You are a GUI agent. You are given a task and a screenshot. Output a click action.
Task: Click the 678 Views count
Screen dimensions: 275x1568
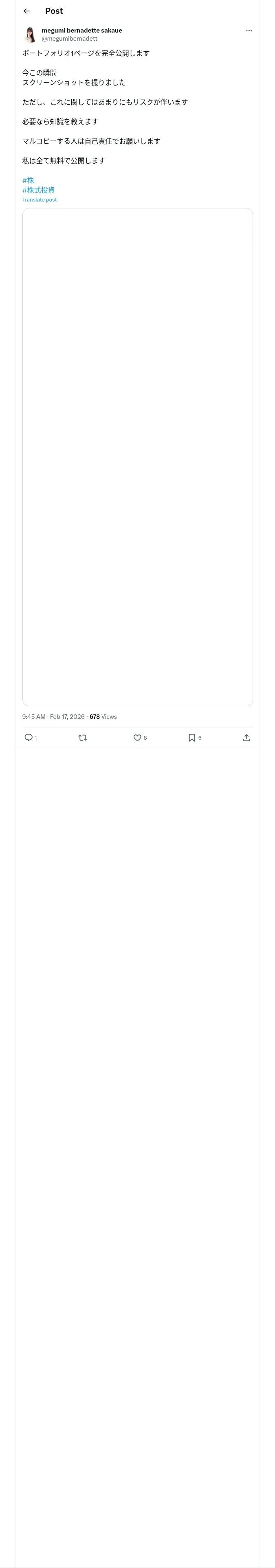pos(103,716)
